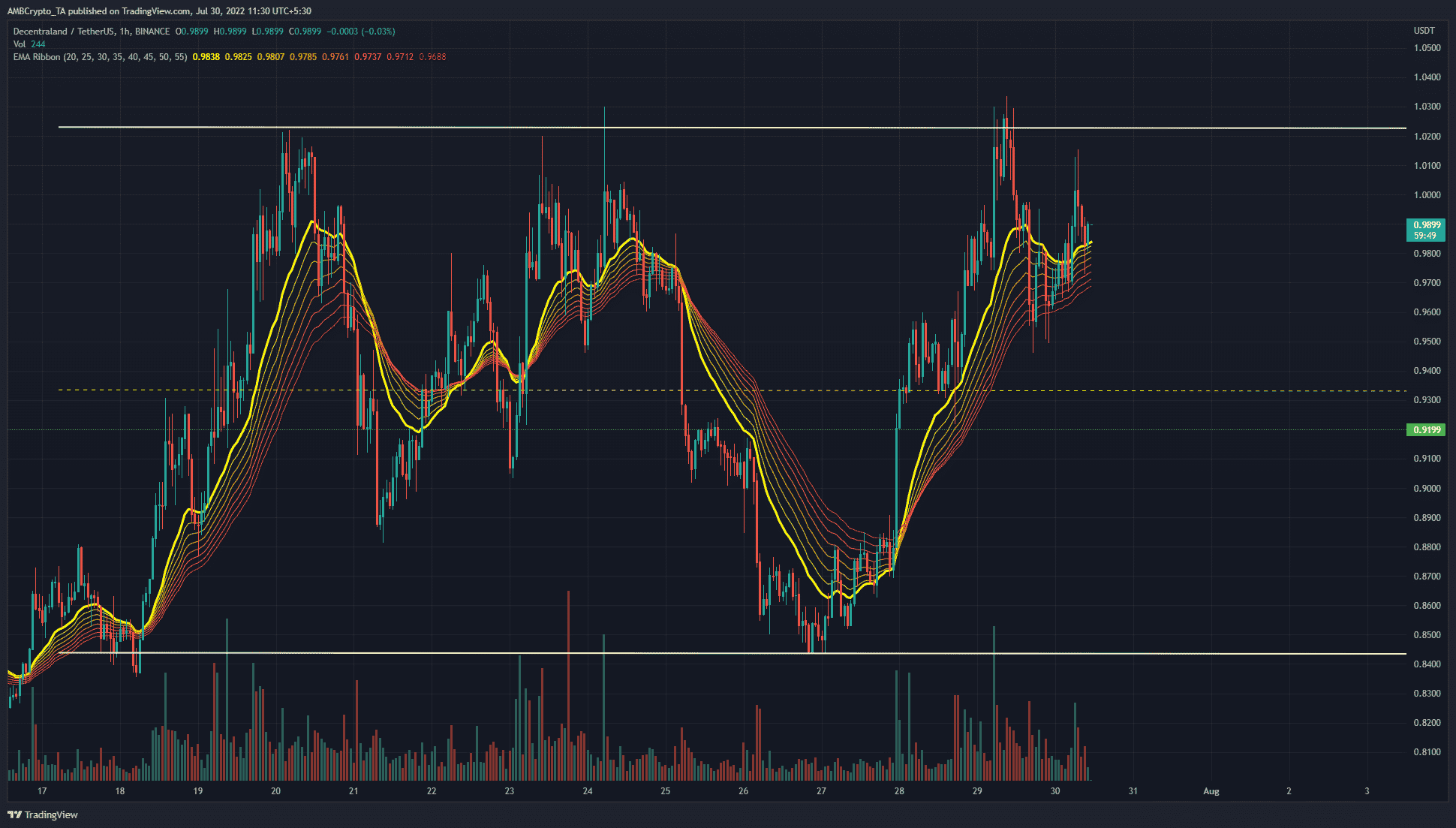Screen dimensions: 1456x828
Task: Click the open value O0.9899
Action: point(192,32)
